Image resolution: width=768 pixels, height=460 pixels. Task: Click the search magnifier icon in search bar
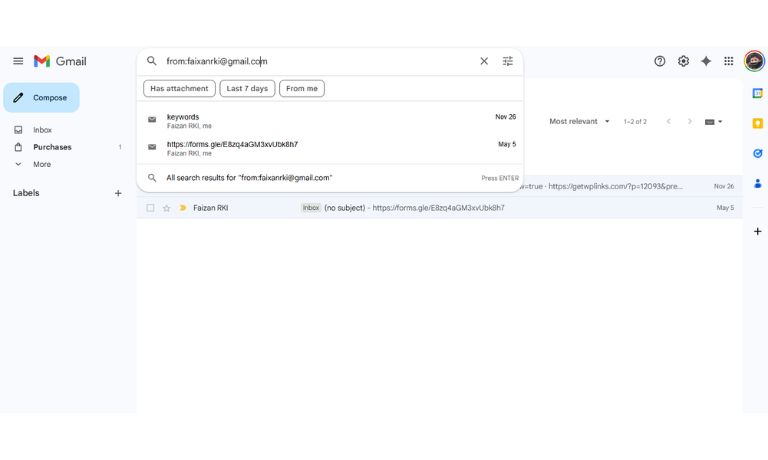152,61
